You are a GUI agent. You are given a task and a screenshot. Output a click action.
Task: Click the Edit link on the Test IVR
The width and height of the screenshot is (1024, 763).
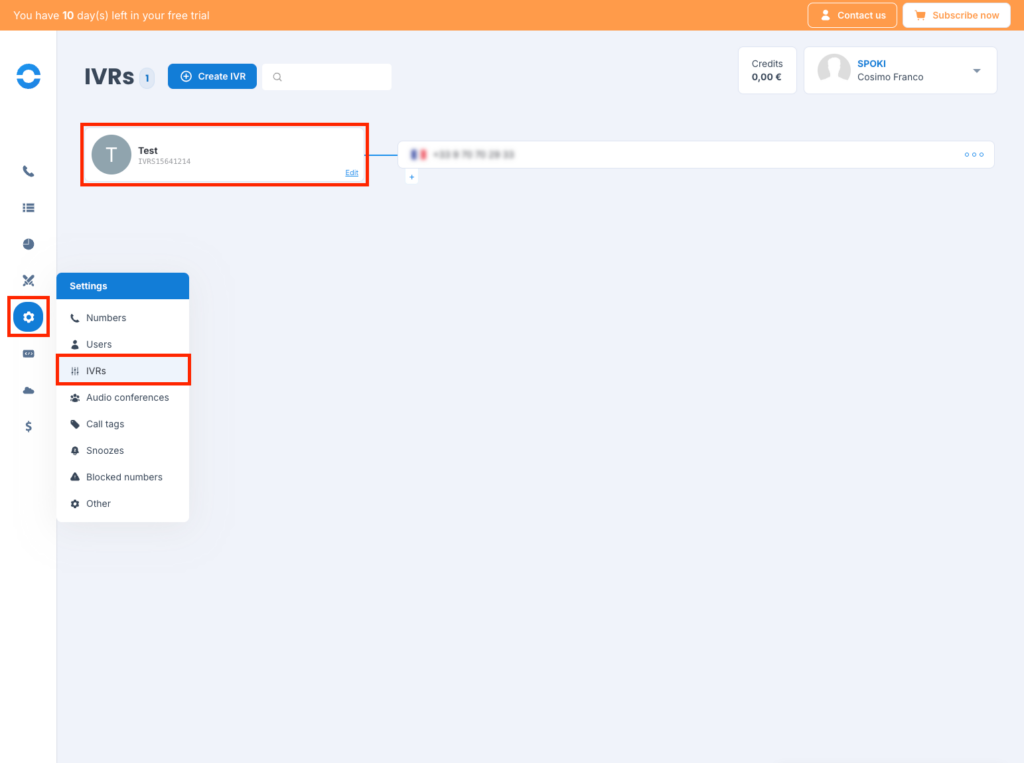pos(351,173)
